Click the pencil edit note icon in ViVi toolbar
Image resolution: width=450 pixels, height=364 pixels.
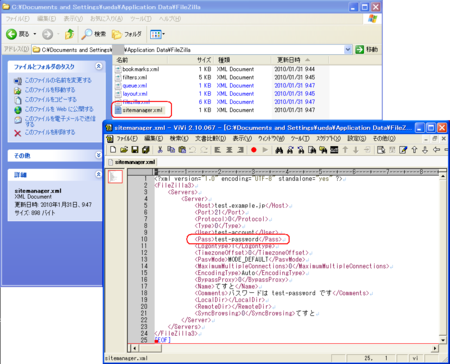(x=403, y=150)
